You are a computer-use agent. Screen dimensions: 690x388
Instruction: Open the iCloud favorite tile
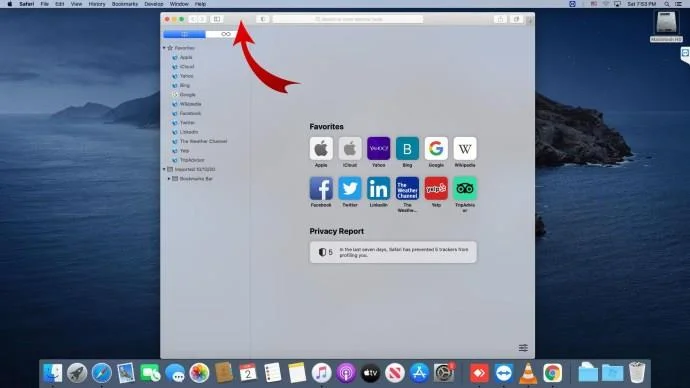coord(350,148)
